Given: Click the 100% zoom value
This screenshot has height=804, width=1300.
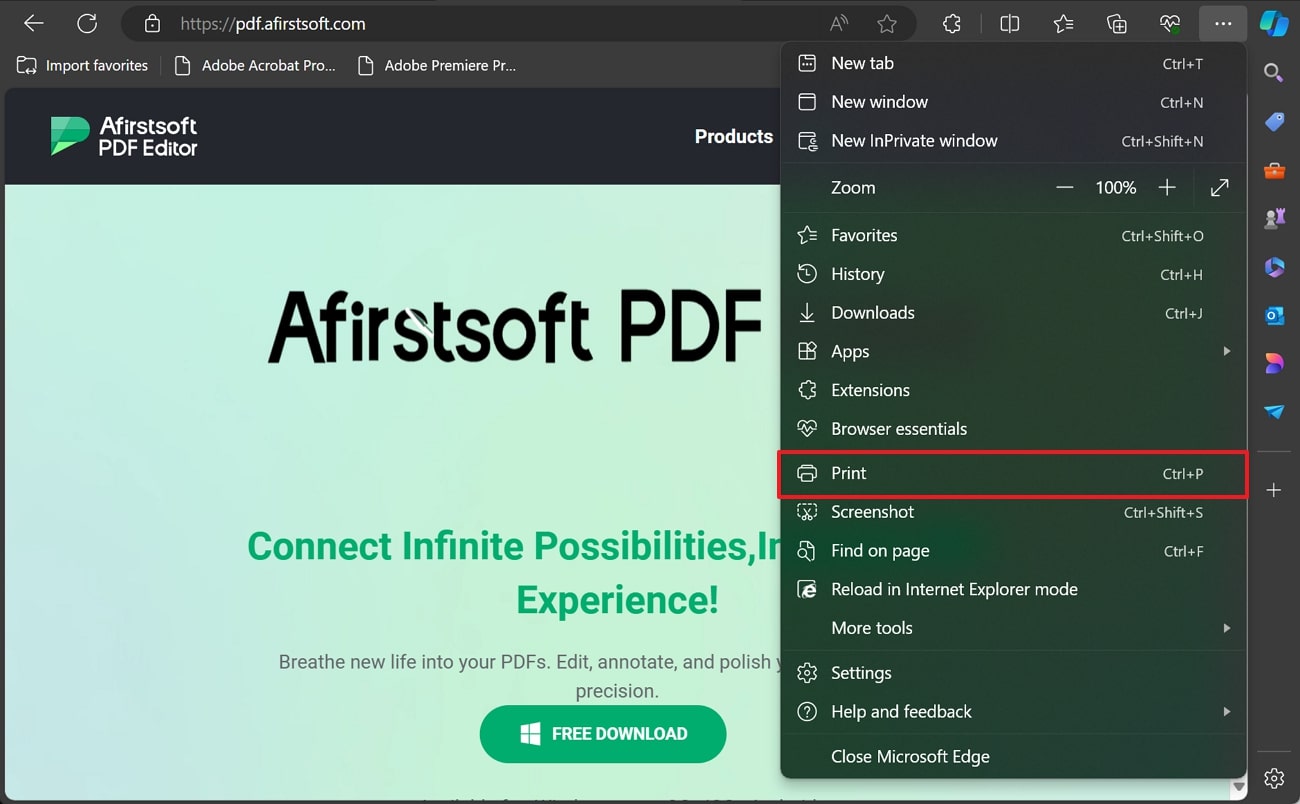Looking at the screenshot, I should 1116,188.
